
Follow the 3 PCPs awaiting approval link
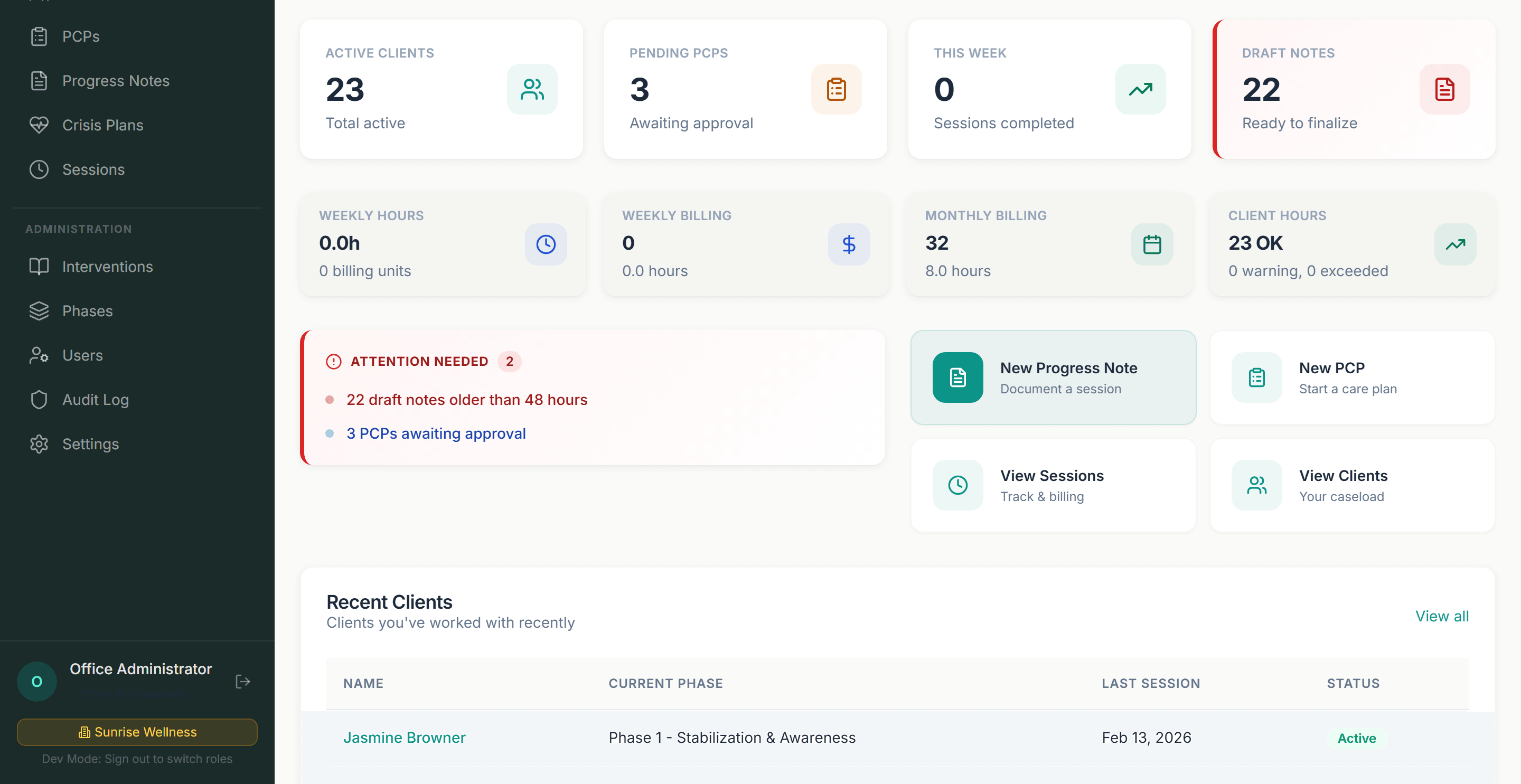point(436,433)
